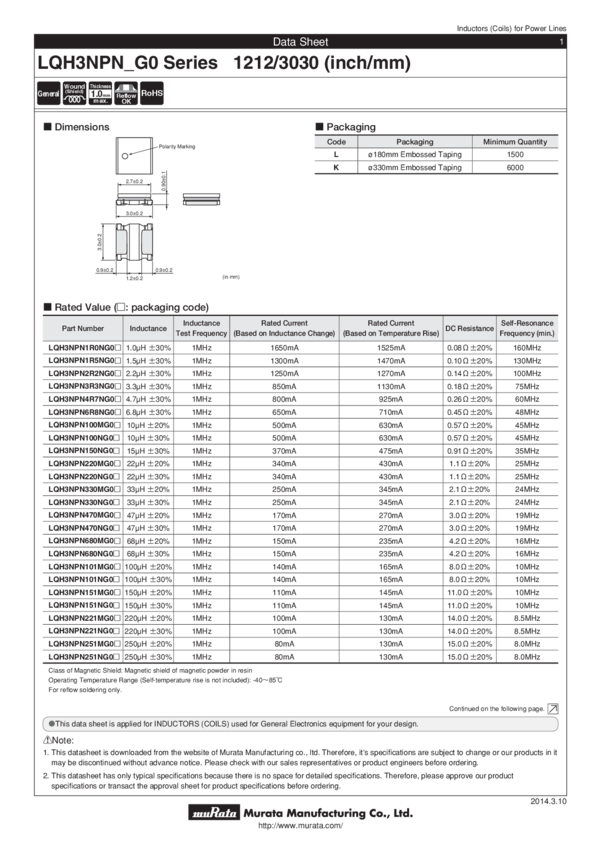Click the continued-page arrow icon
601x850 pixels.
click(553, 709)
